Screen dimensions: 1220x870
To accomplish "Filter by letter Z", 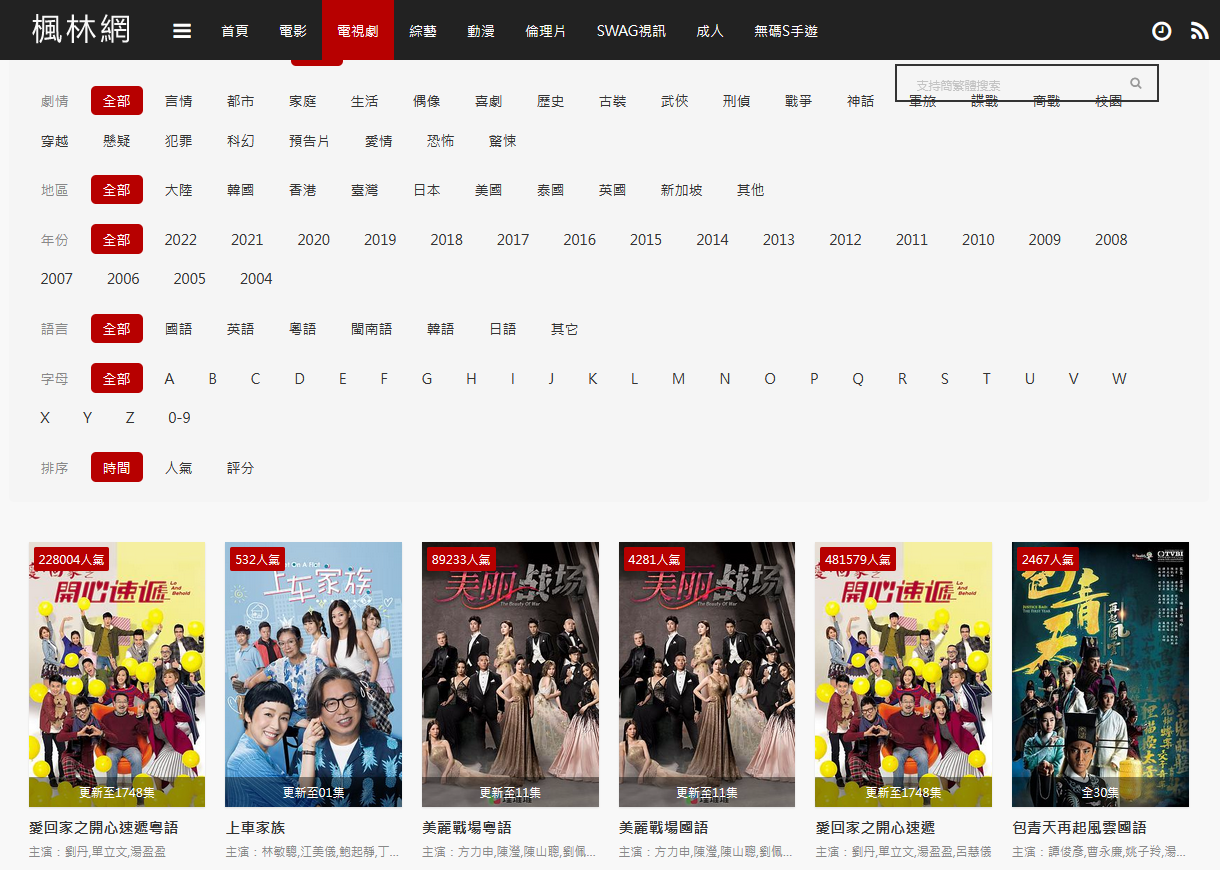I will tap(130, 418).
